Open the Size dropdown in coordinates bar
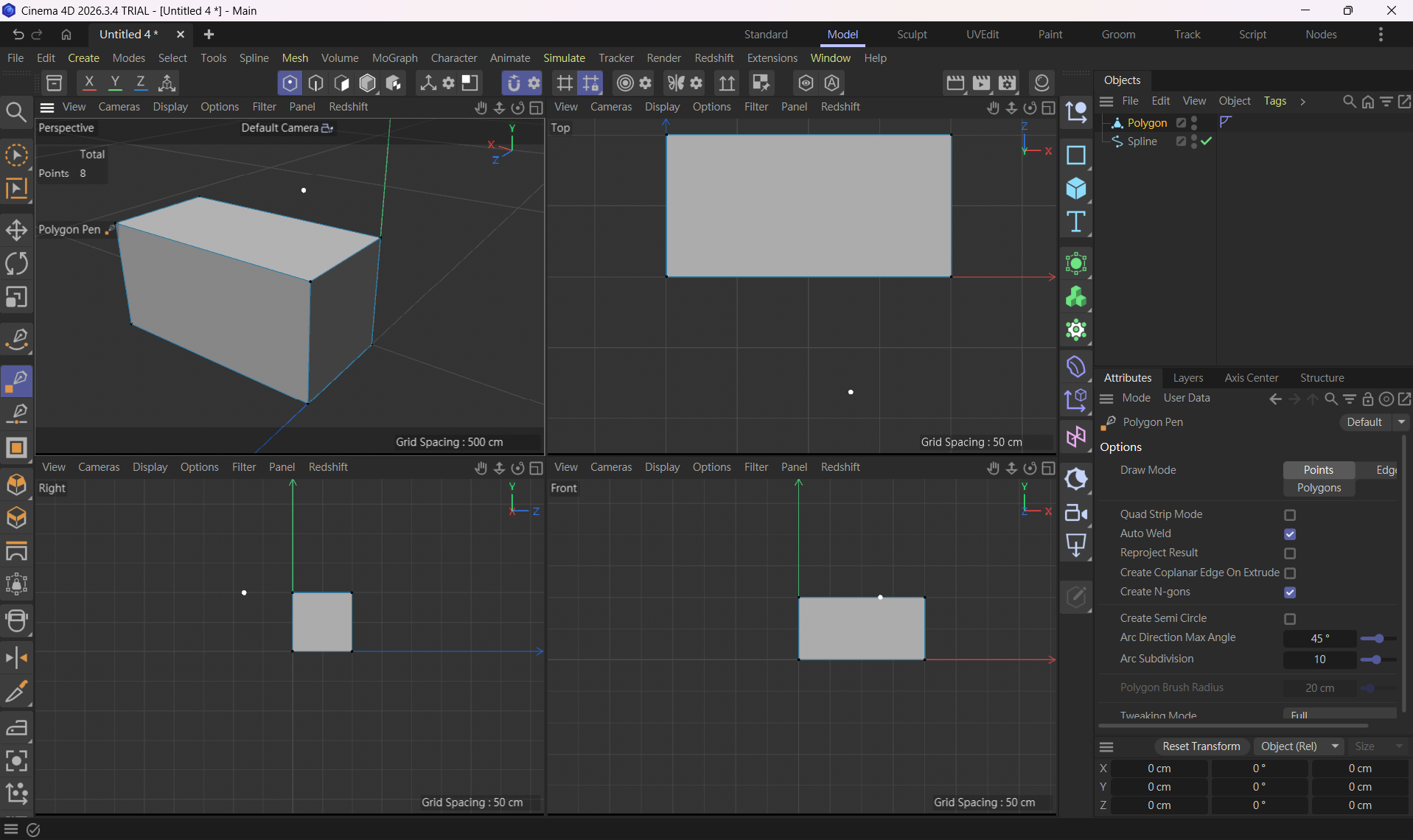 point(1378,746)
